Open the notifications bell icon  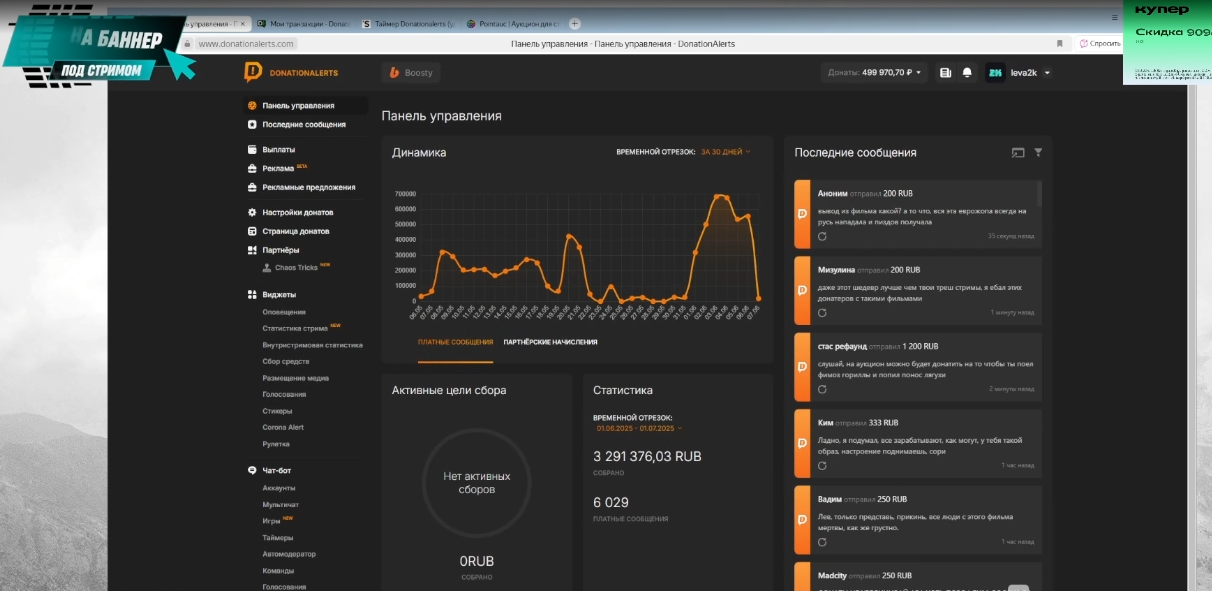click(x=967, y=72)
